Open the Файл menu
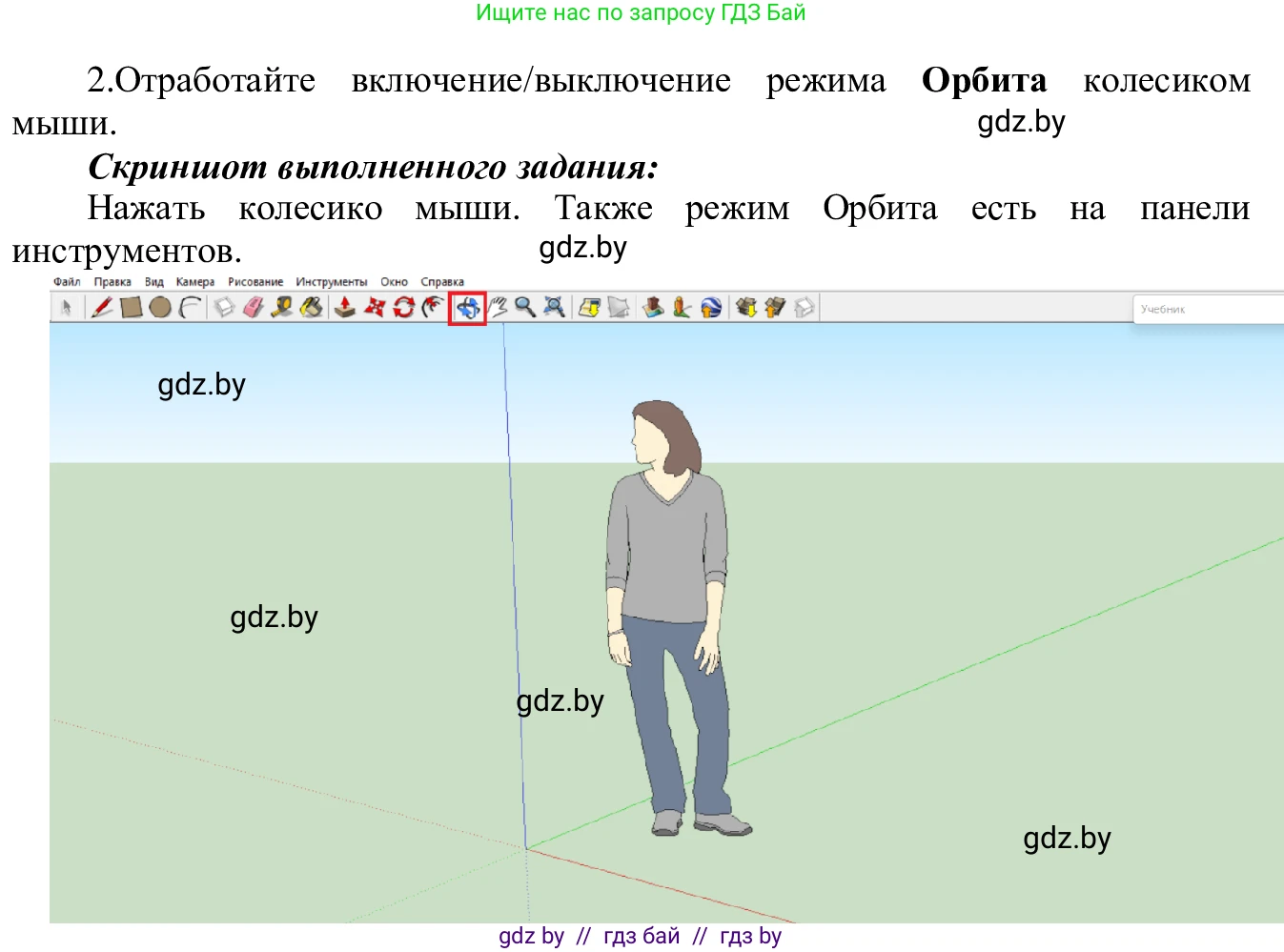This screenshot has width=1284, height=952. coord(66,281)
